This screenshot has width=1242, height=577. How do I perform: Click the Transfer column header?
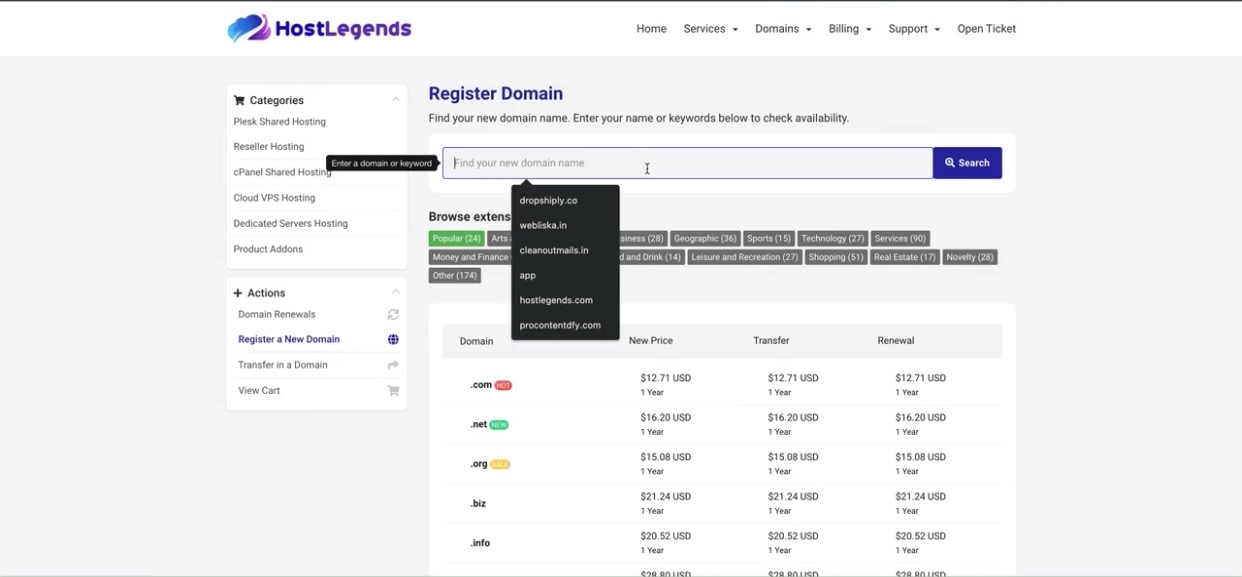[x=771, y=341]
